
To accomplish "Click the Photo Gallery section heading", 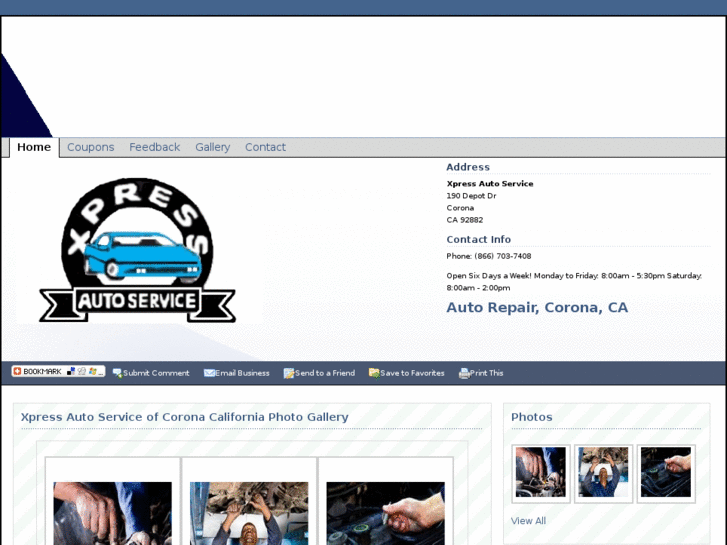I will coord(185,417).
